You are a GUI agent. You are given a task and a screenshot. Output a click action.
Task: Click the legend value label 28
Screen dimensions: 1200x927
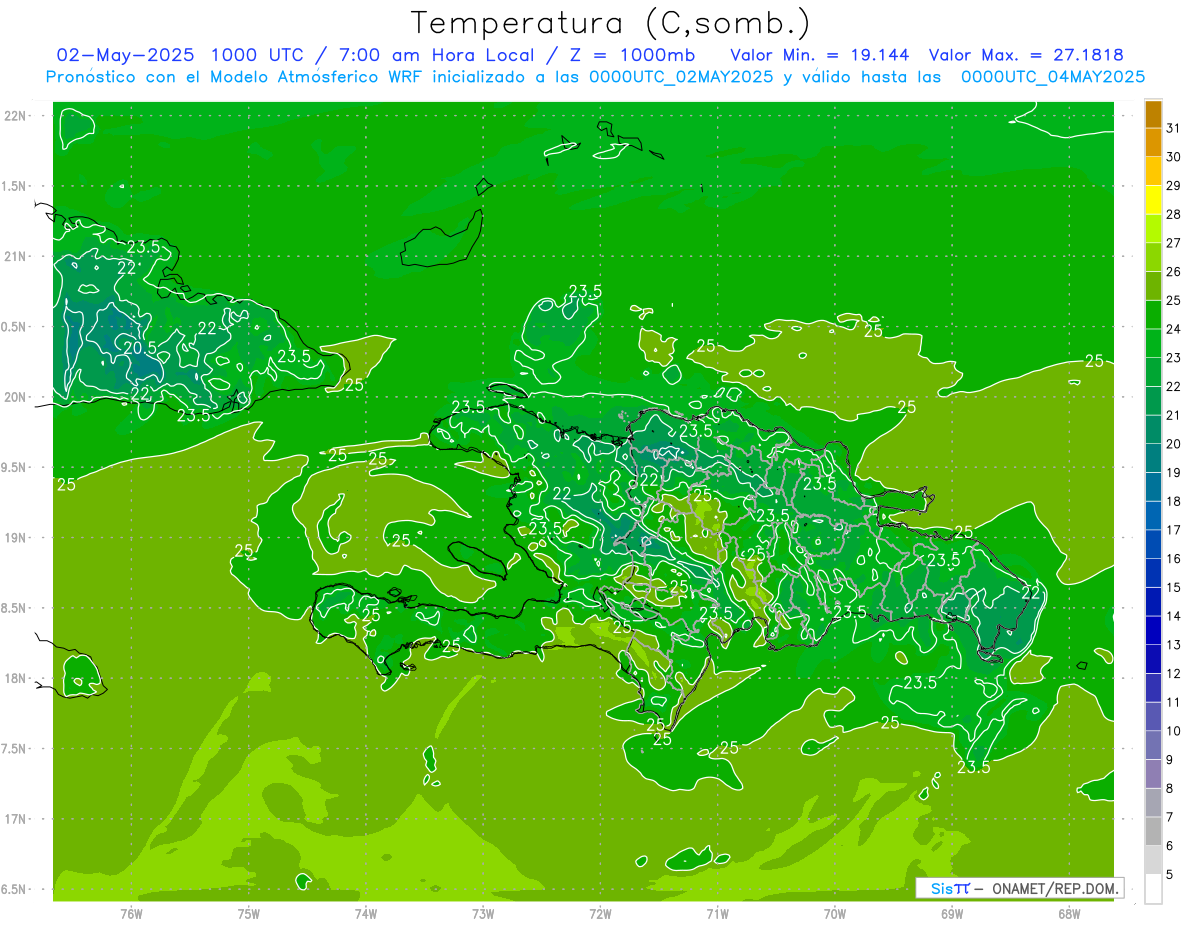click(1174, 214)
